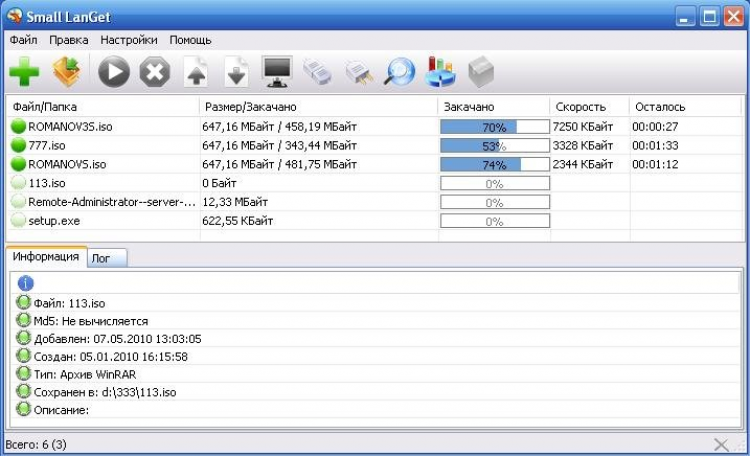Screen dimensions: 750x456
Task: Click the Small LanGet title bar app icon
Action: 14,16
